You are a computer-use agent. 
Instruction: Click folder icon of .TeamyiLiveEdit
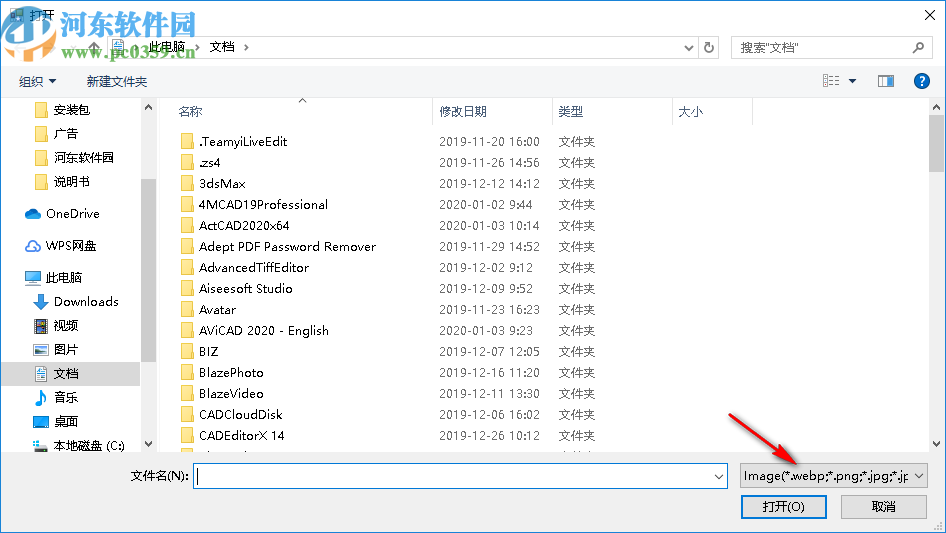pos(187,142)
